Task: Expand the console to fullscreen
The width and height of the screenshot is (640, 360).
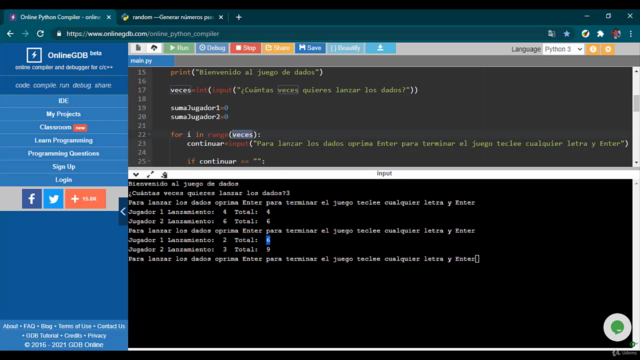Action: coord(150,174)
